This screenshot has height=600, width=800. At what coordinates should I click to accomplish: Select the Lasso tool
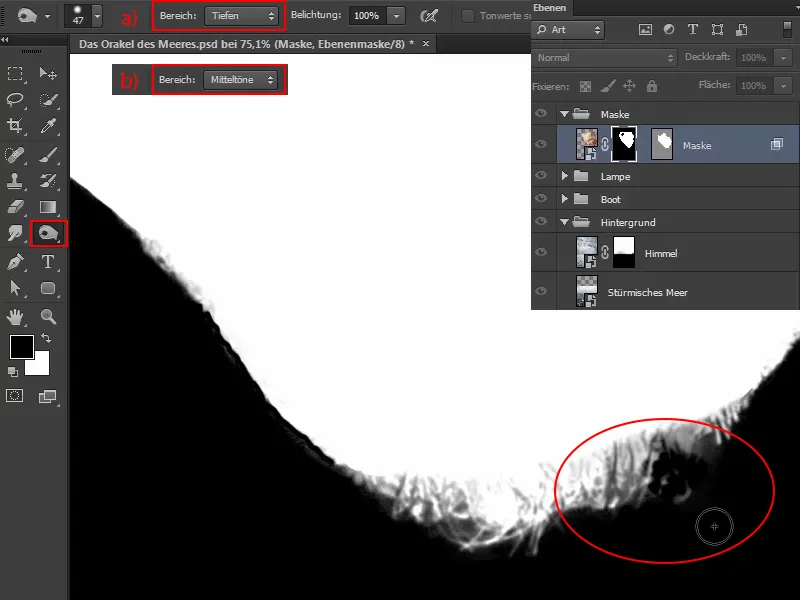click(x=15, y=99)
